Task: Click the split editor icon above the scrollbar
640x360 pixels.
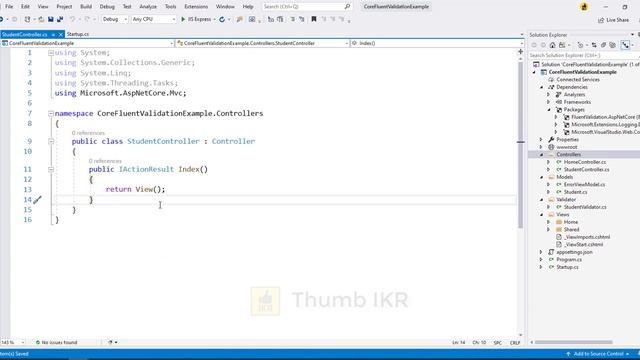Action: coord(520,52)
